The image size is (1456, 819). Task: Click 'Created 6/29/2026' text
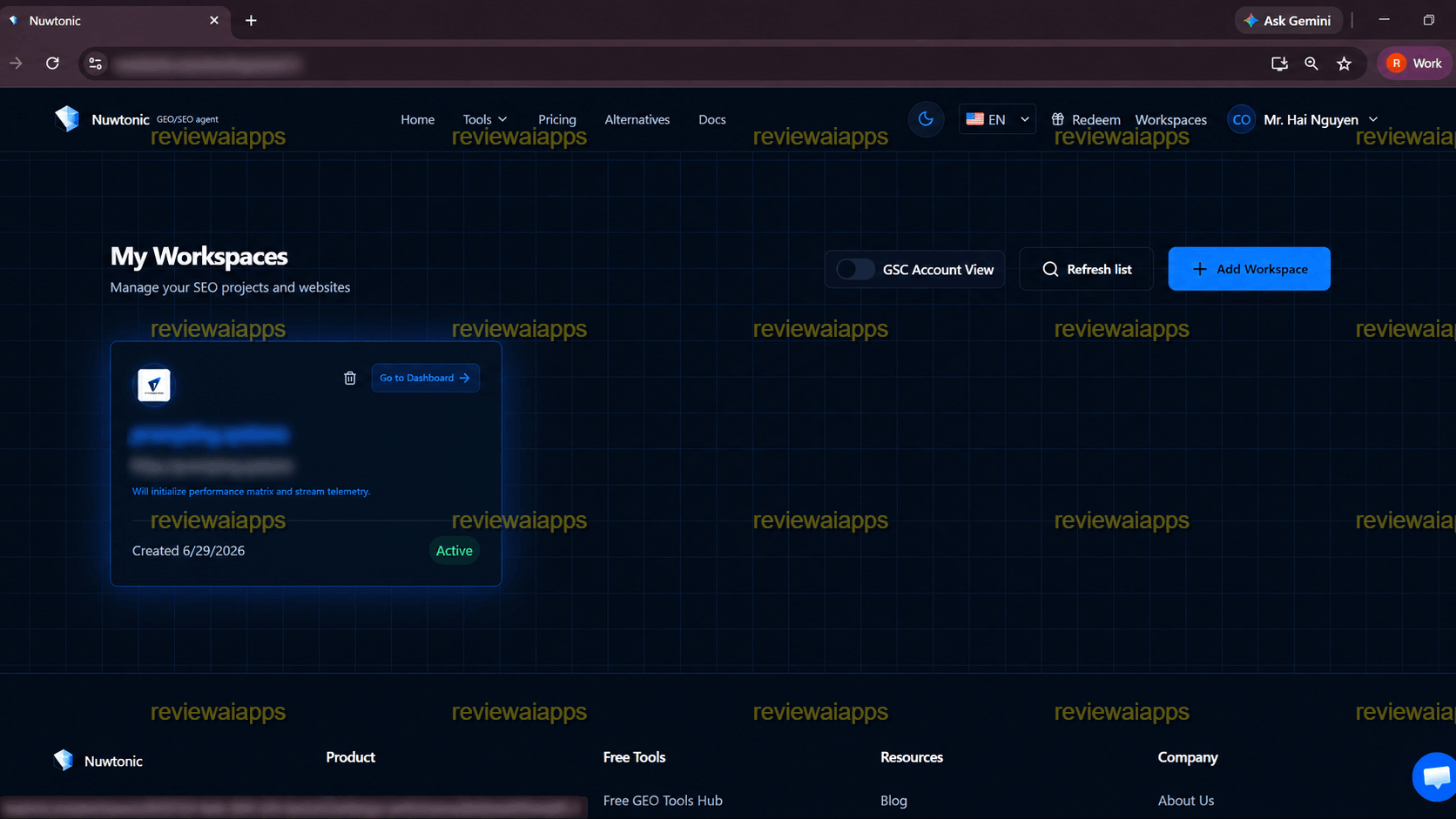tap(188, 551)
